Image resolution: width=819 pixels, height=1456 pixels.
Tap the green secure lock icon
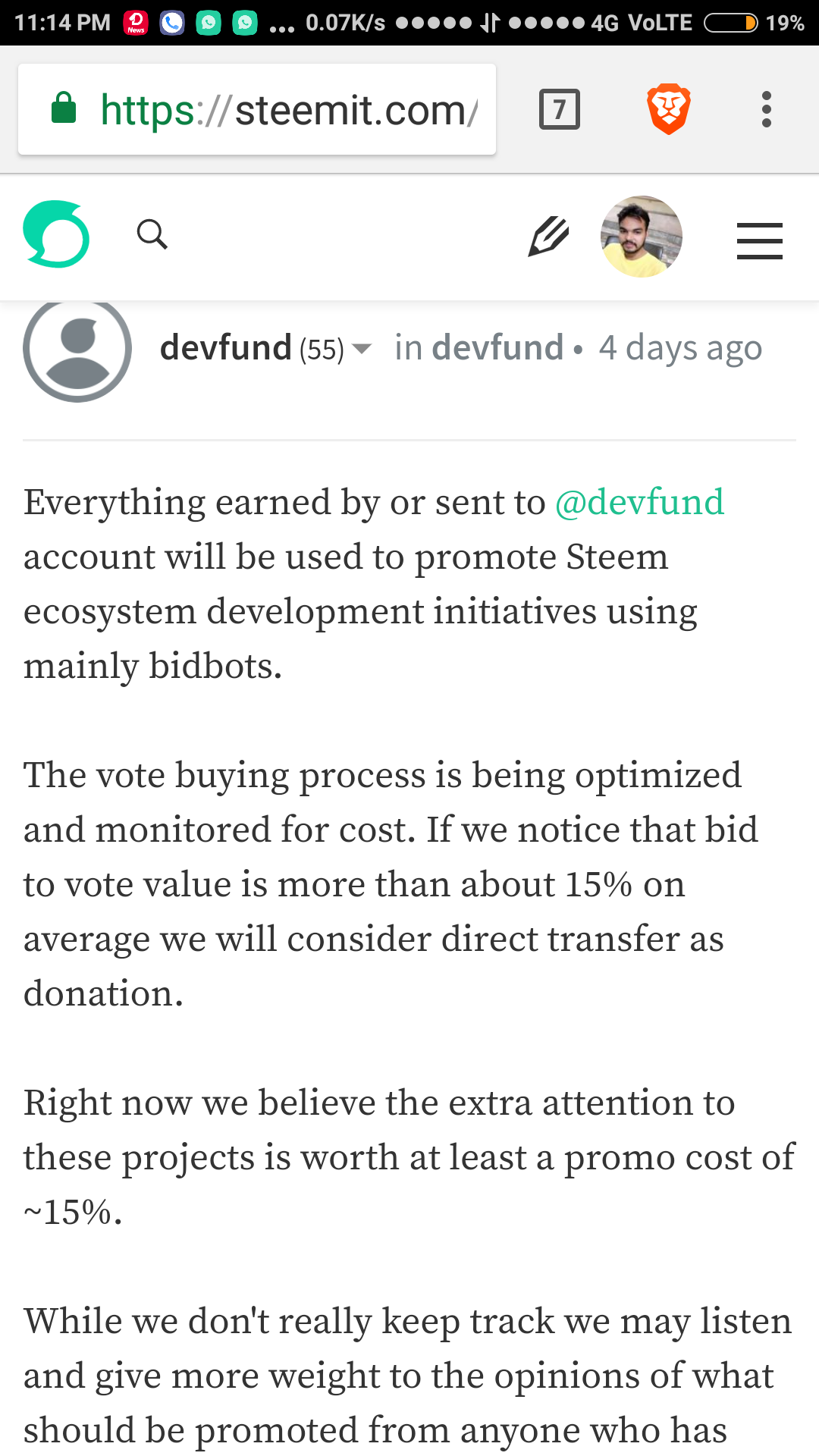(64, 108)
